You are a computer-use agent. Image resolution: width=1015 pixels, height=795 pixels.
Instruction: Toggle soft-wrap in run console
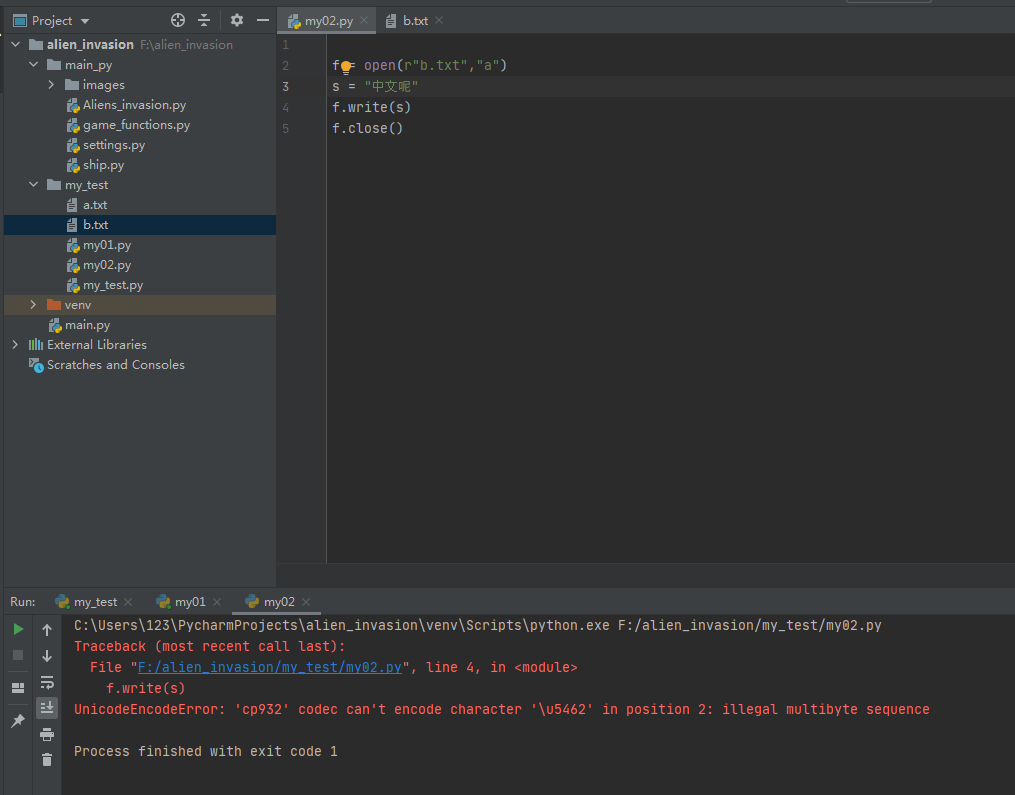47,682
